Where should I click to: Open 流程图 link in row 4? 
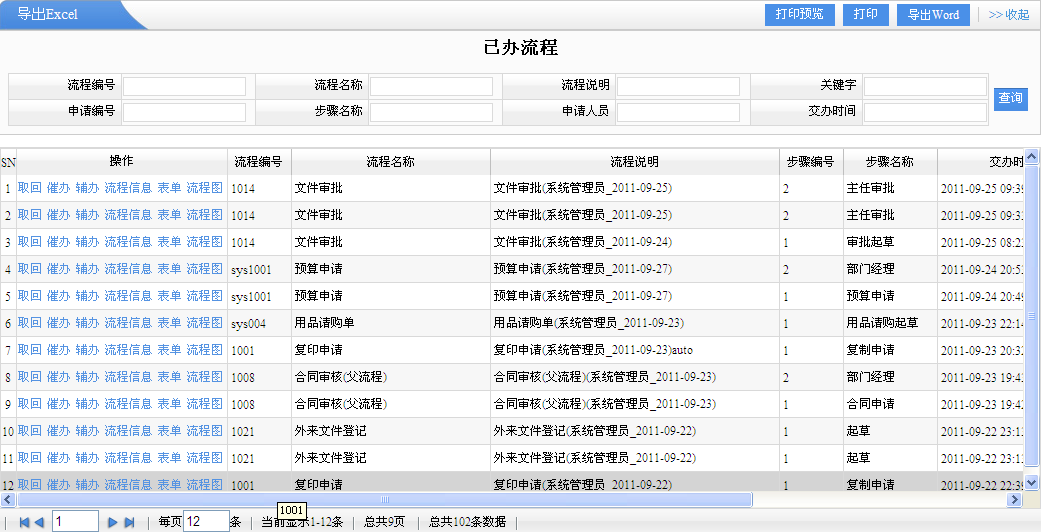click(x=204, y=269)
